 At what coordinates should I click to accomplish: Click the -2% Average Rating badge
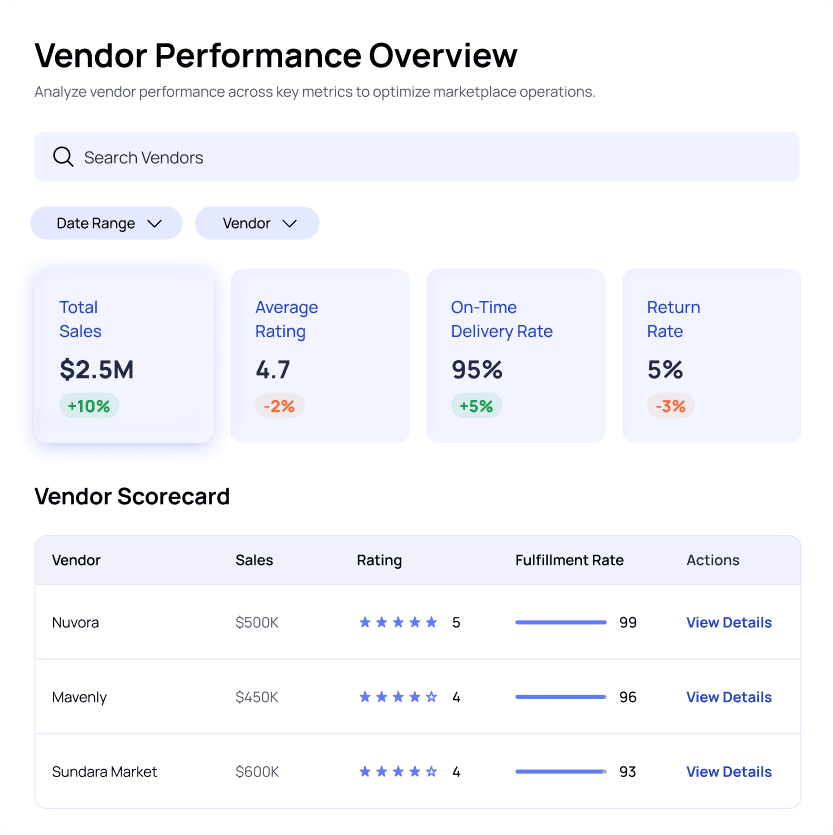coord(280,405)
